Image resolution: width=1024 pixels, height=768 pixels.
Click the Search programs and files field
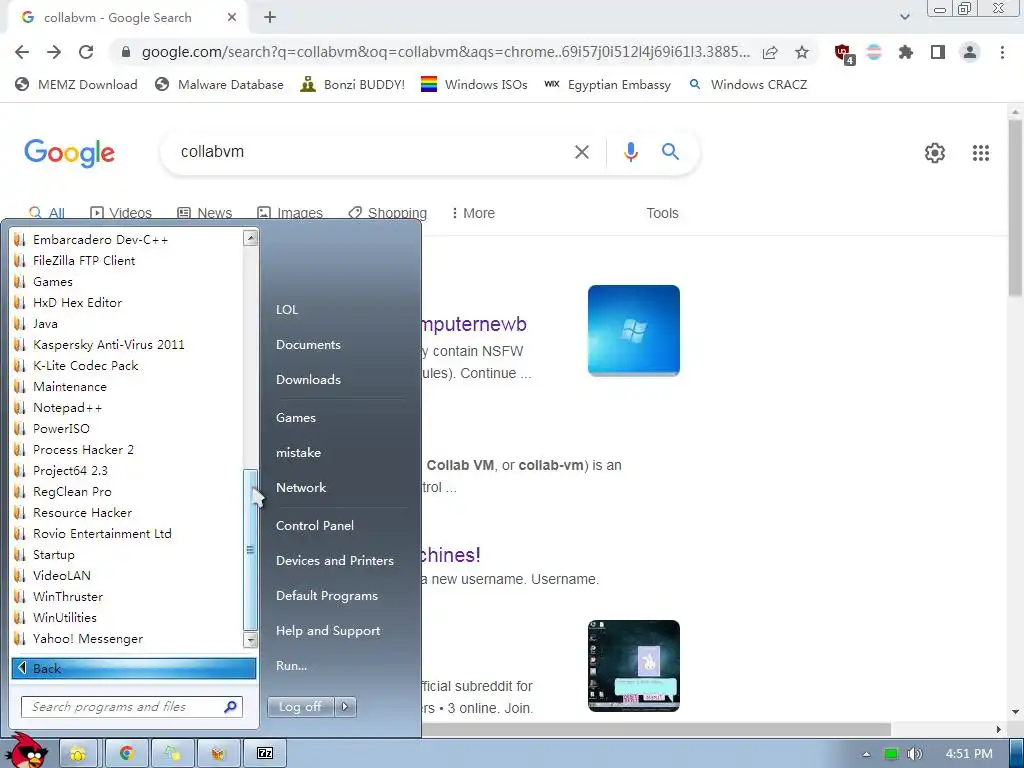(132, 707)
